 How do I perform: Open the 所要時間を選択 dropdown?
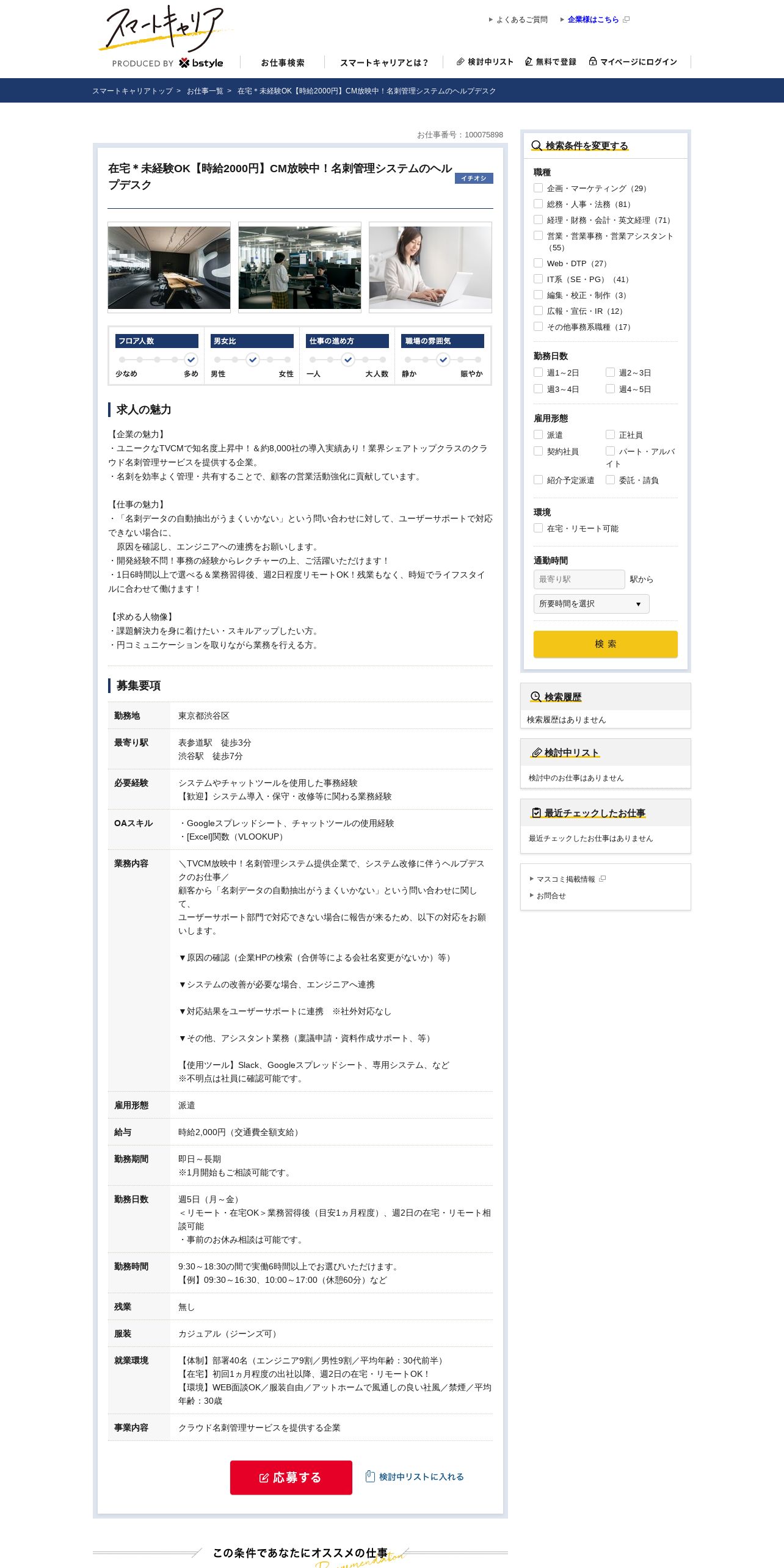pos(591,603)
